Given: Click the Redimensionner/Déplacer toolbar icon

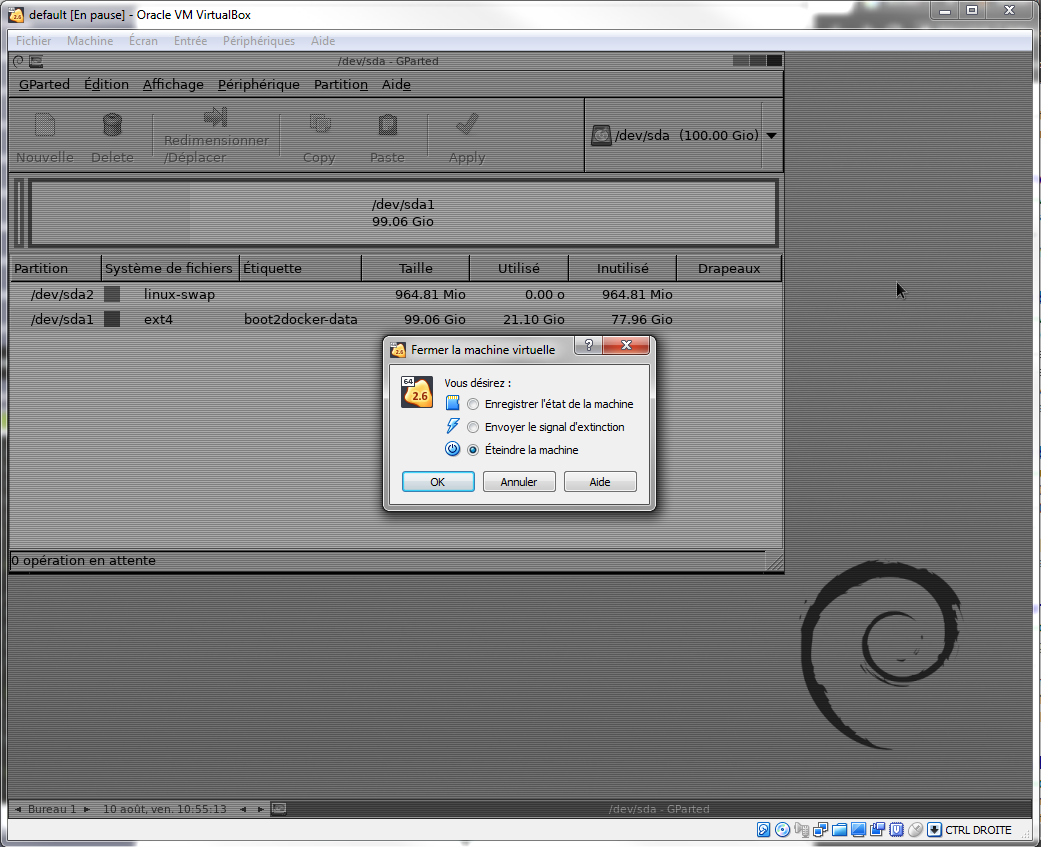Looking at the screenshot, I should tap(215, 117).
